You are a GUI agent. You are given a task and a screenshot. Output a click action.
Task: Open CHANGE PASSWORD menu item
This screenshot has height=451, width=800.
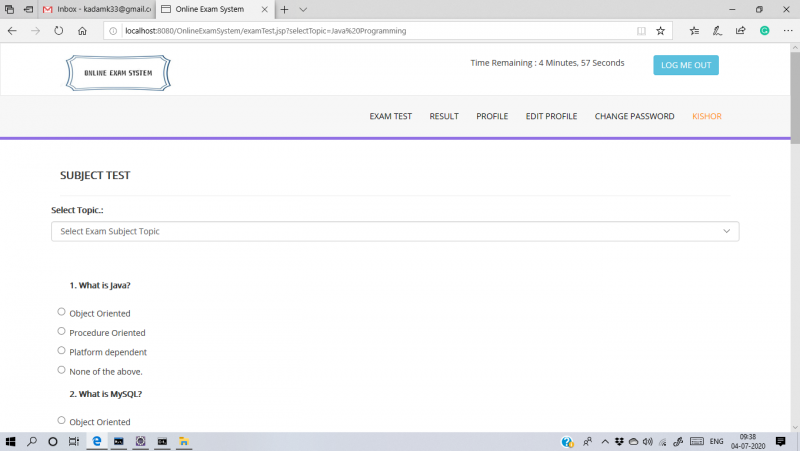(634, 116)
